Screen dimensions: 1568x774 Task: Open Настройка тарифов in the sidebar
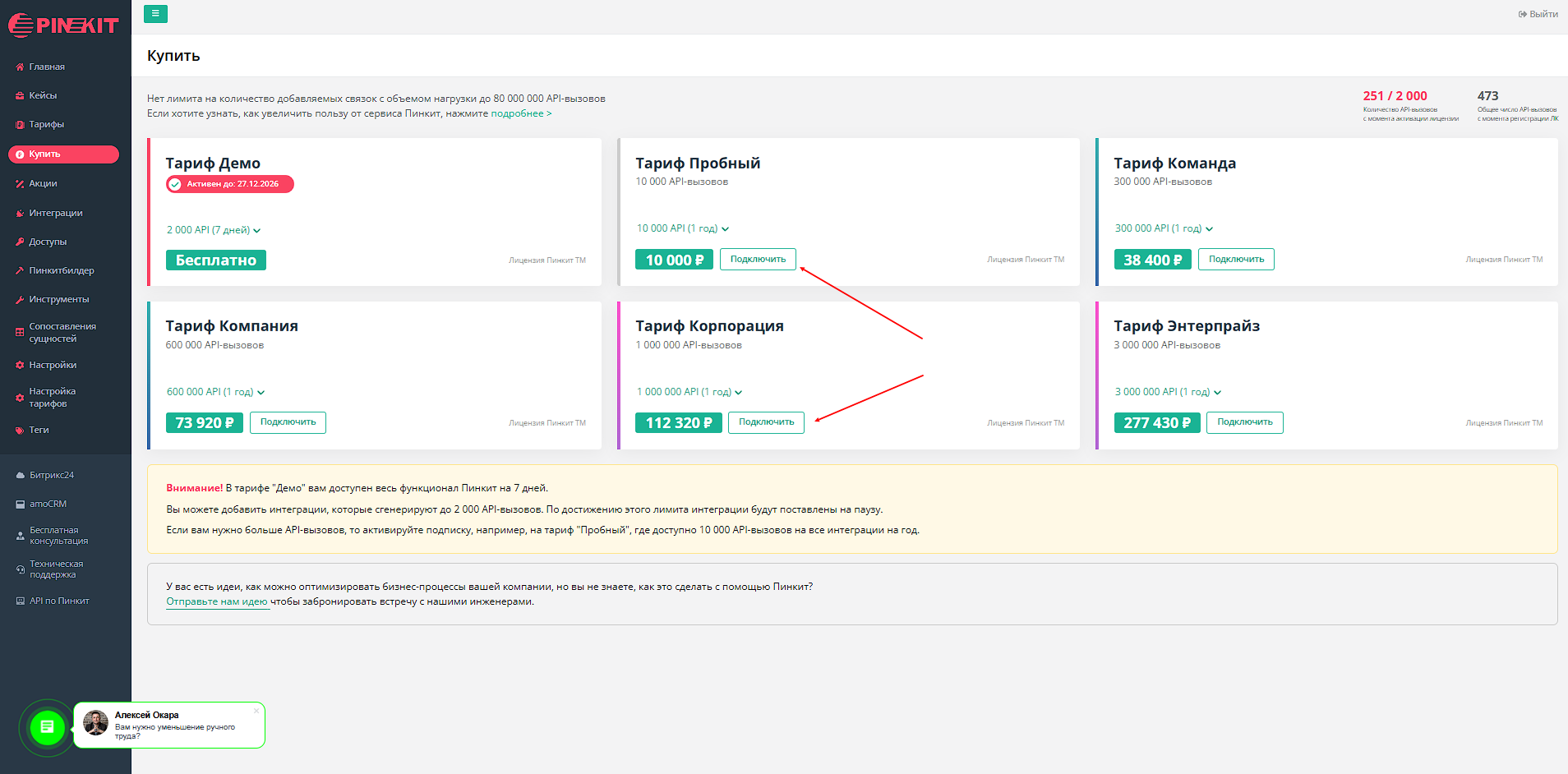tap(52, 398)
